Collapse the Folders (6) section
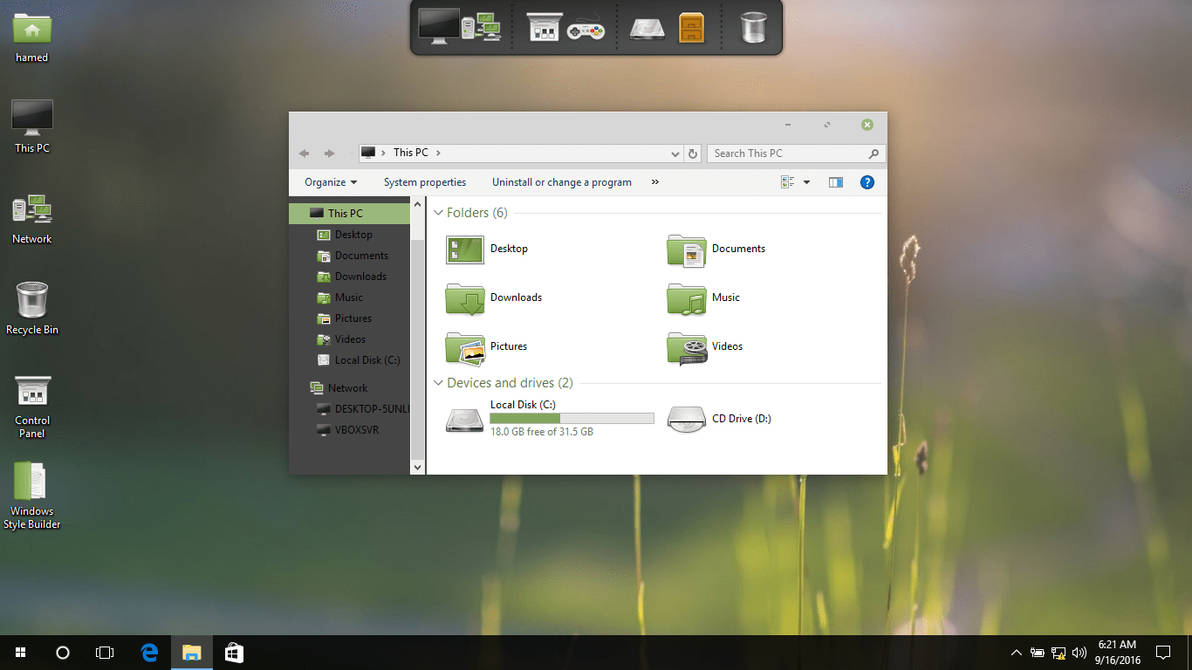The height and width of the screenshot is (670, 1192). pyautogui.click(x=437, y=212)
